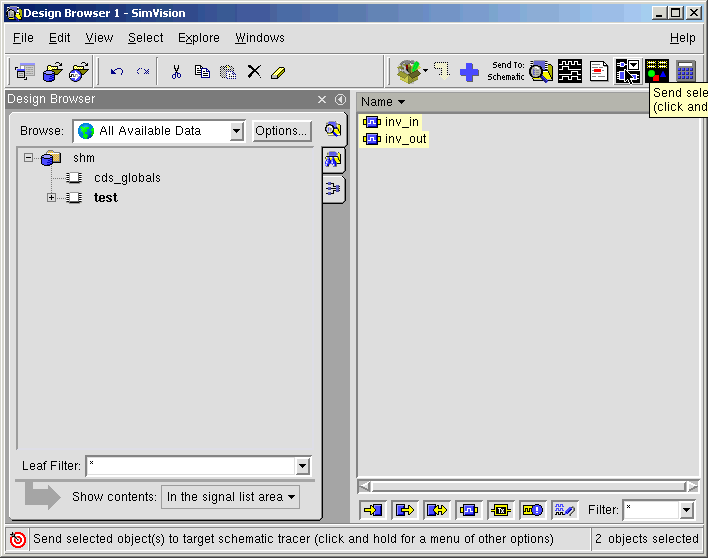The height and width of the screenshot is (558, 708).
Task: Toggle the inout ports filter button
Action: tap(437, 510)
